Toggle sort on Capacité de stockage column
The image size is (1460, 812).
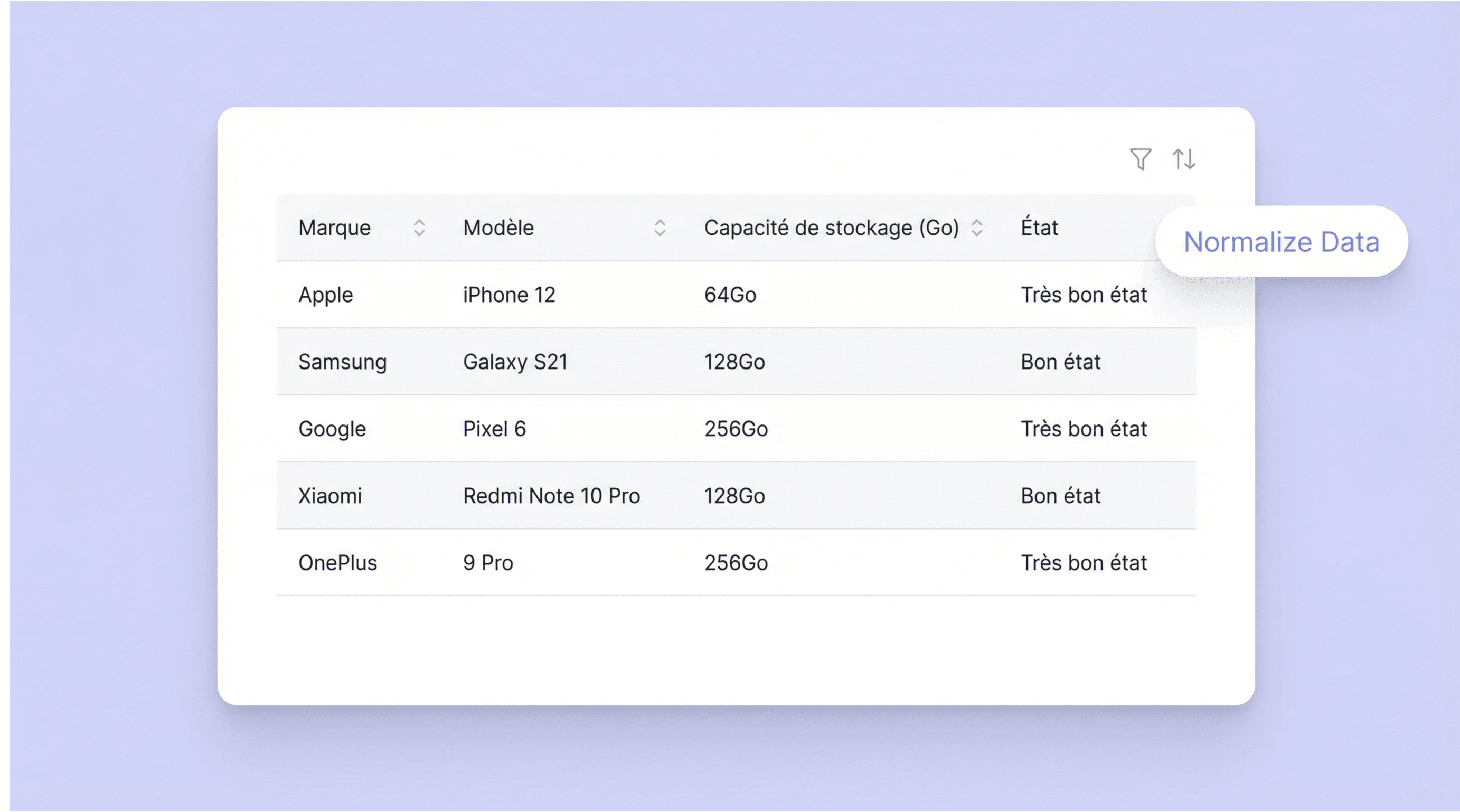click(x=976, y=228)
